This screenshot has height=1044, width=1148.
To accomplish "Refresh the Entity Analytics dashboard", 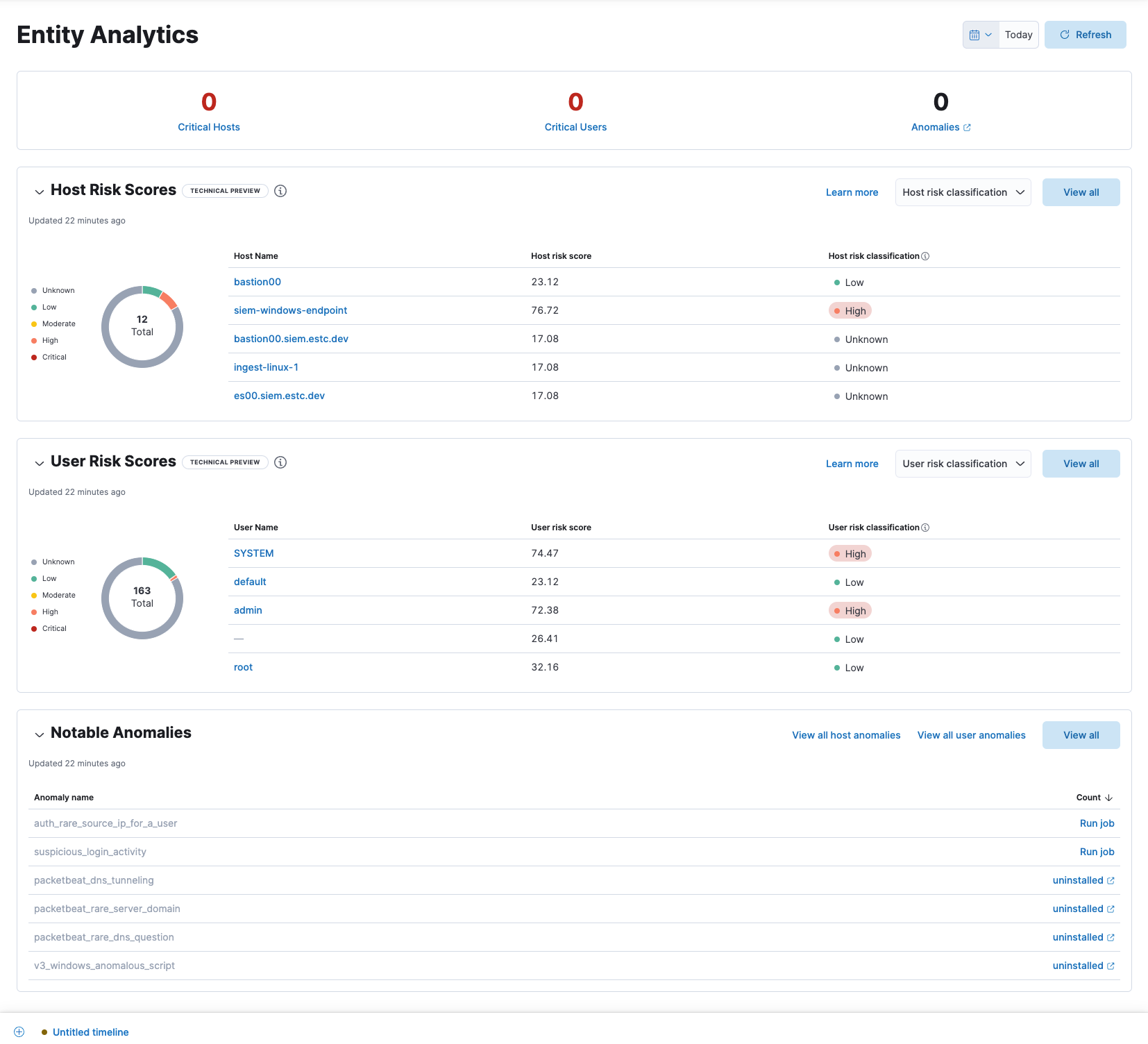I will coord(1085,34).
